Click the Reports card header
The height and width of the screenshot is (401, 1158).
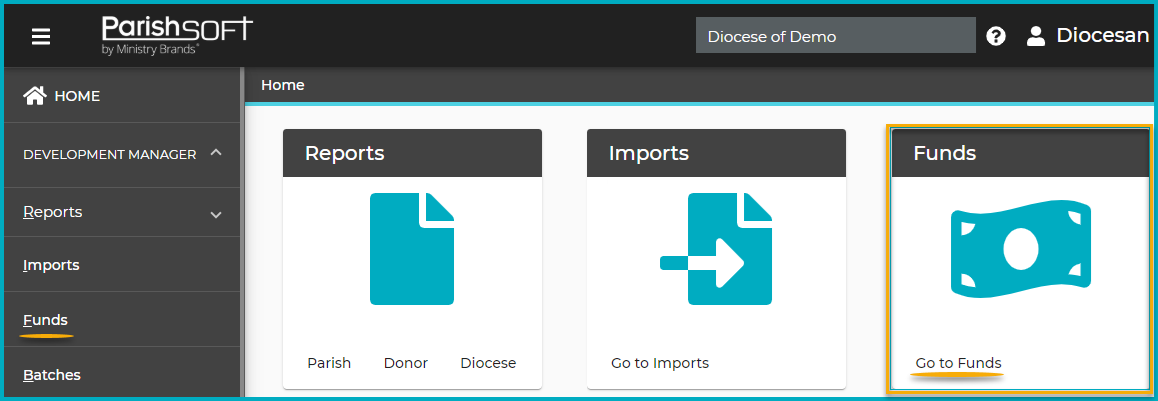(x=412, y=153)
